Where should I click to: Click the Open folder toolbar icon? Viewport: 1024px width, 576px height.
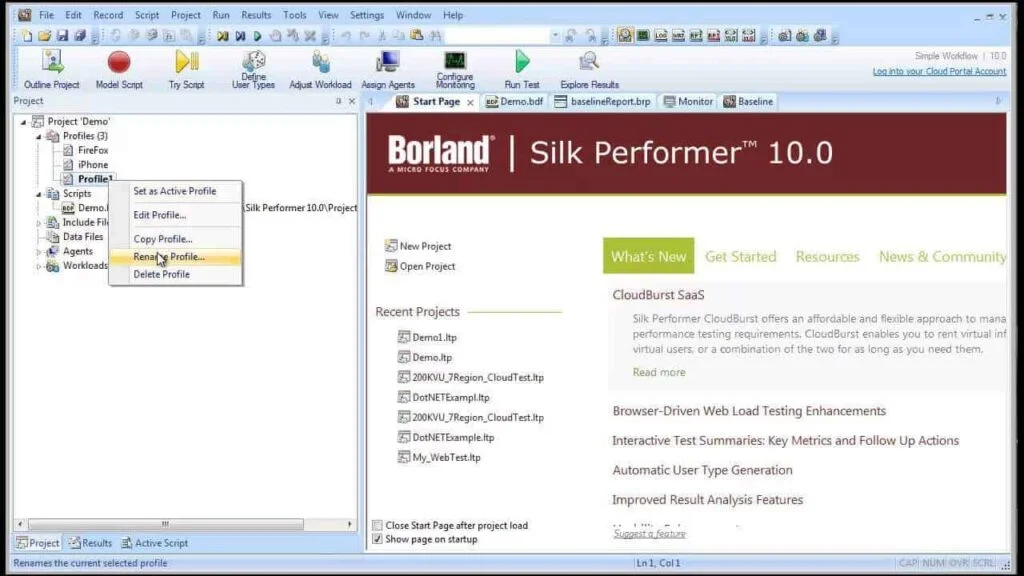pos(44,36)
